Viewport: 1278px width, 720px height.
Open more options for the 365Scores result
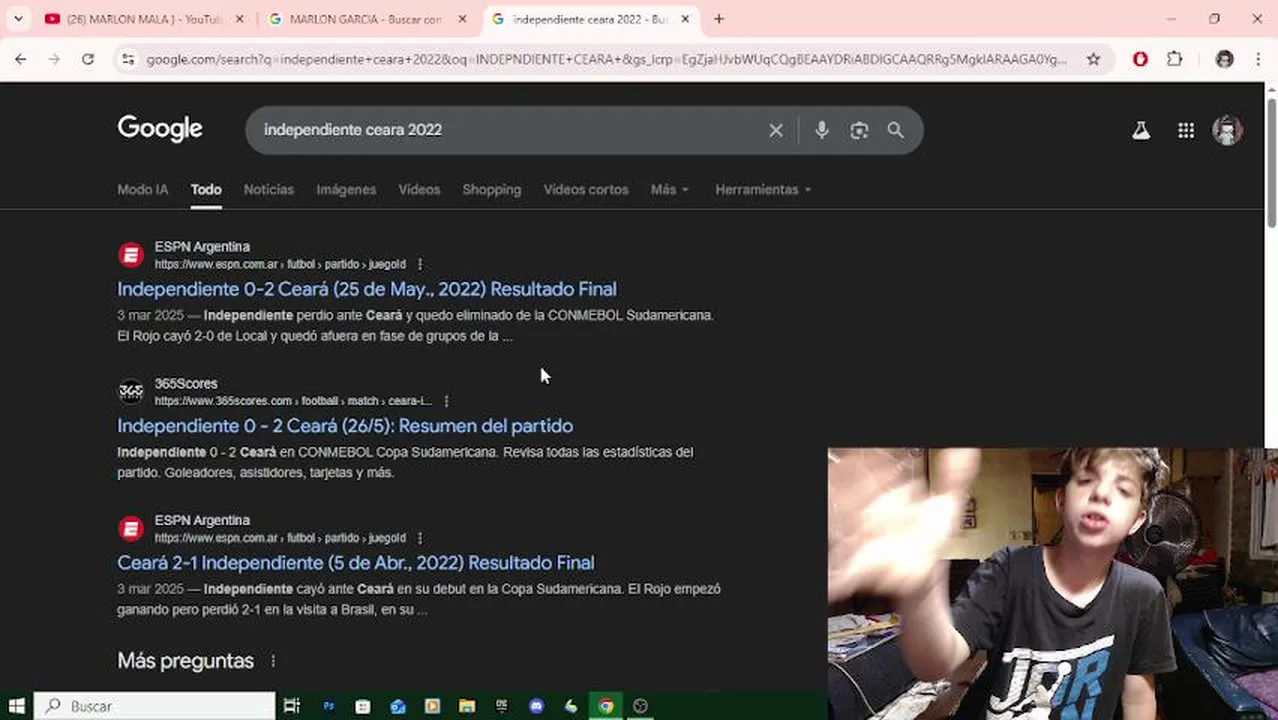pyautogui.click(x=446, y=401)
